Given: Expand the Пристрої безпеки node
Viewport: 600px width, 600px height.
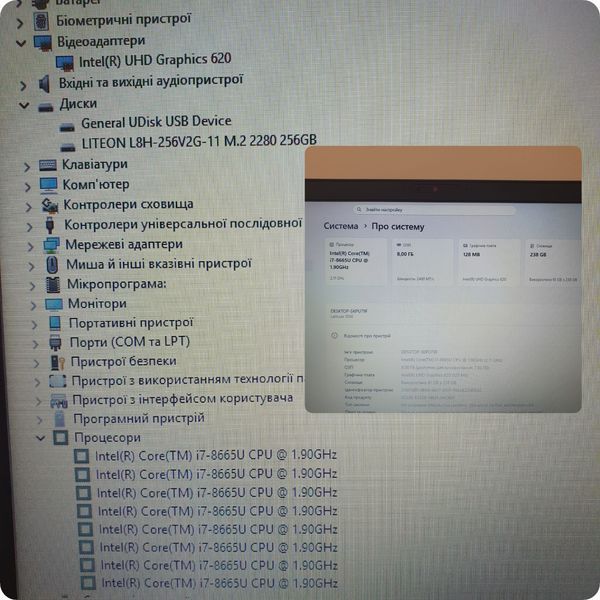Looking at the screenshot, I should point(36,363).
